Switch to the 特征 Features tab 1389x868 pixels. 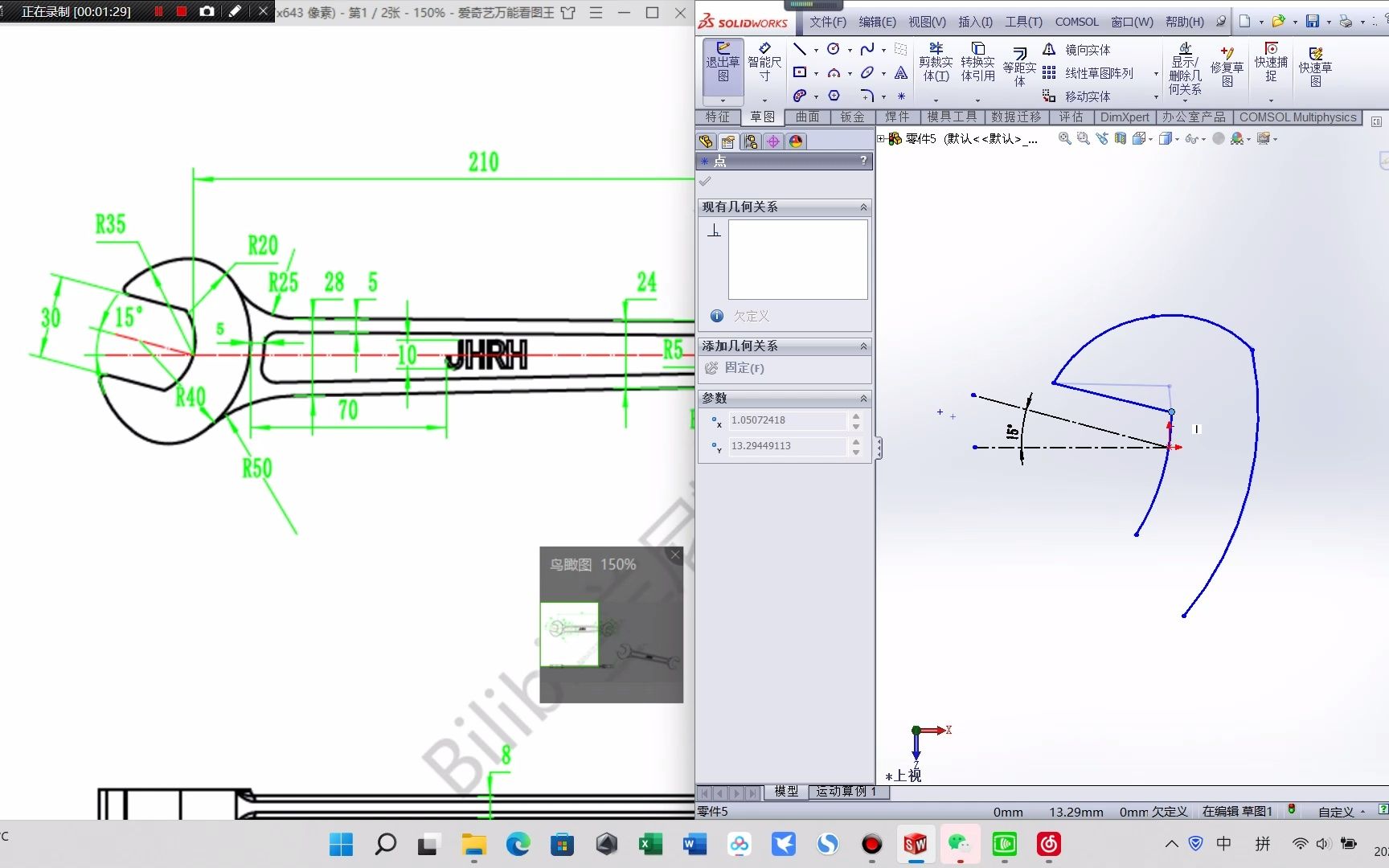(x=718, y=117)
